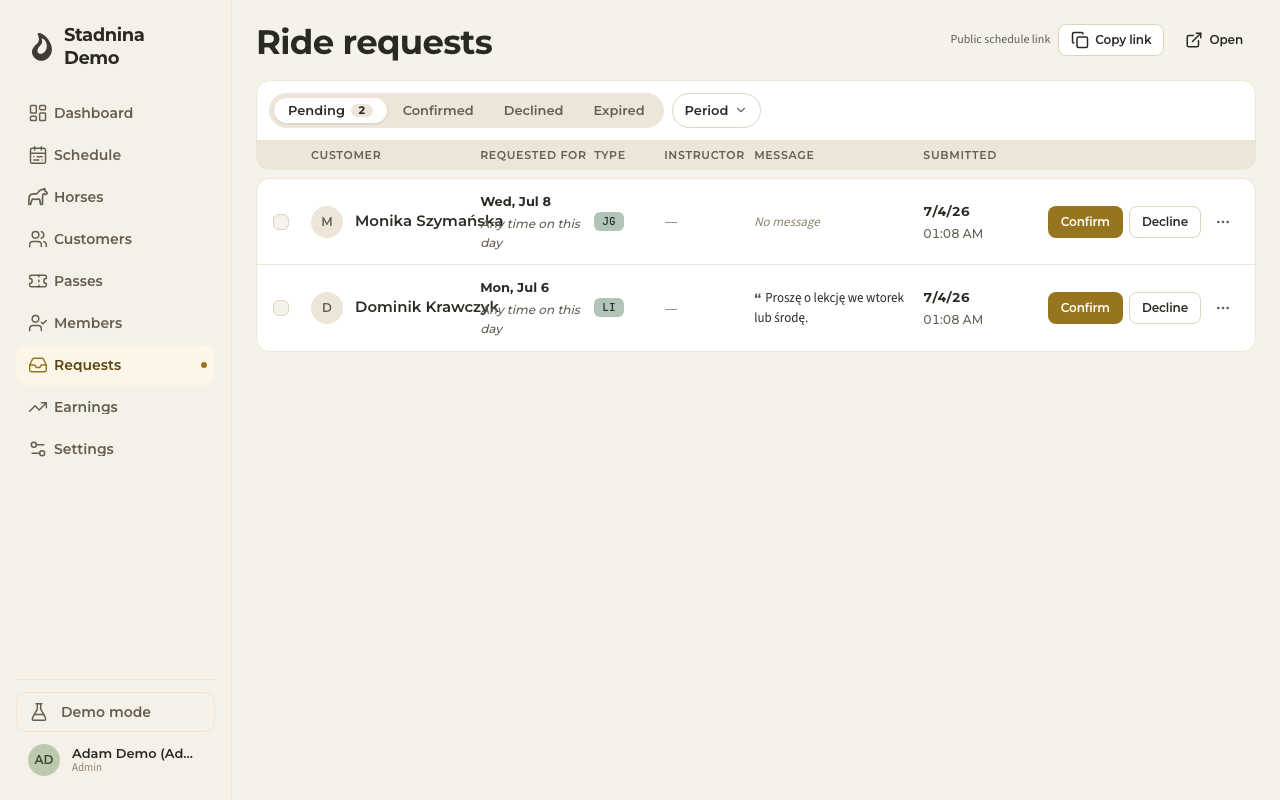
Task: Click the pending count badge 2
Action: pos(362,111)
